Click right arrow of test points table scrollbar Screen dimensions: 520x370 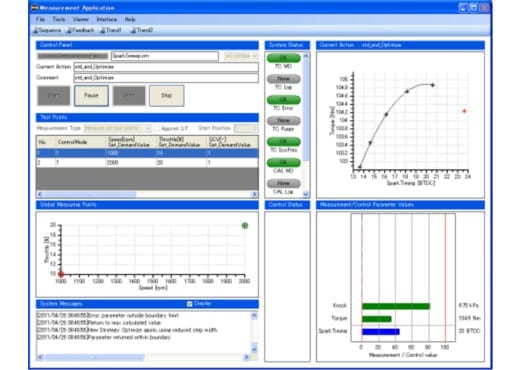[x=254, y=194]
